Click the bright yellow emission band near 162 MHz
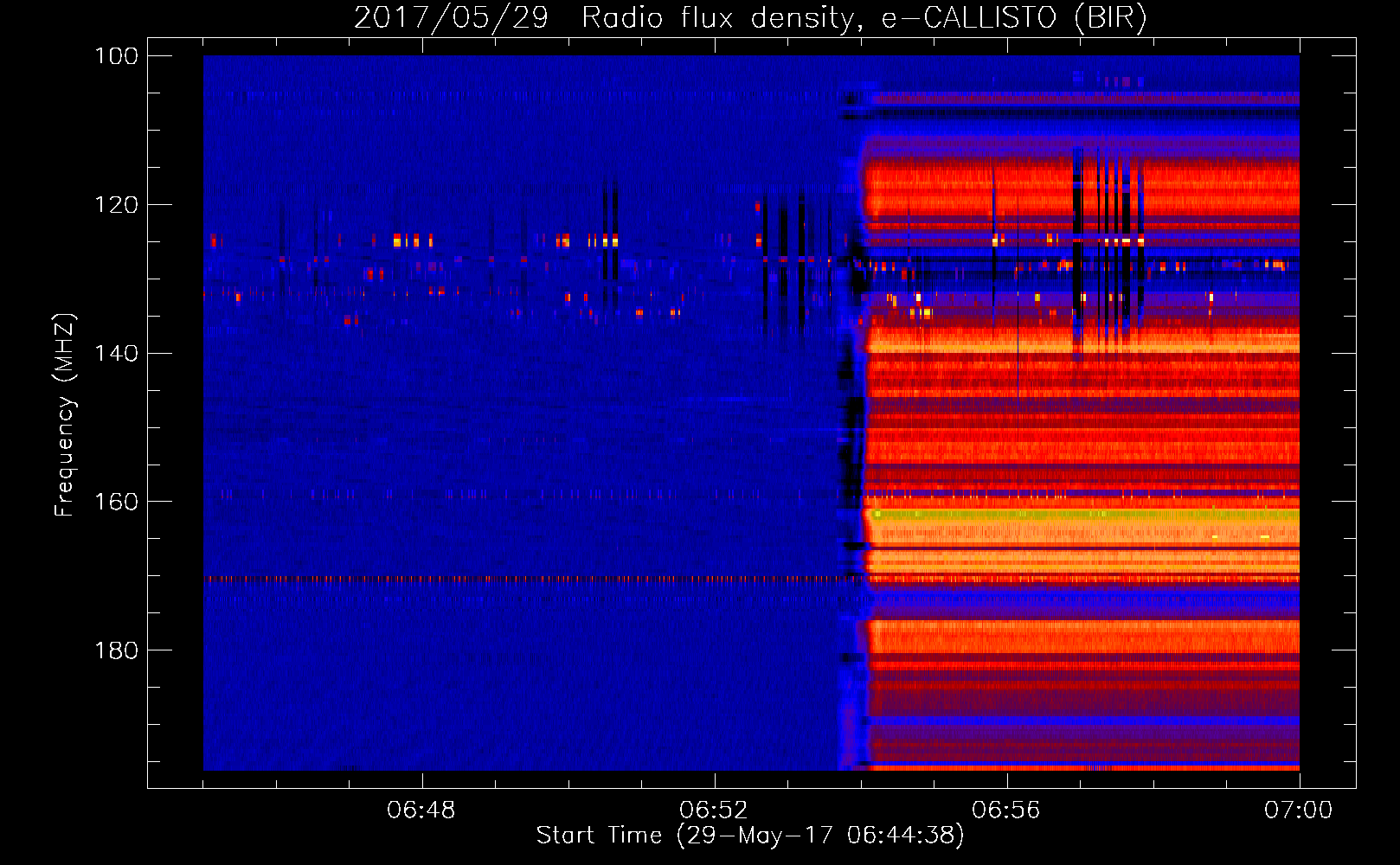Image resolution: width=1400 pixels, height=865 pixels. (1083, 515)
